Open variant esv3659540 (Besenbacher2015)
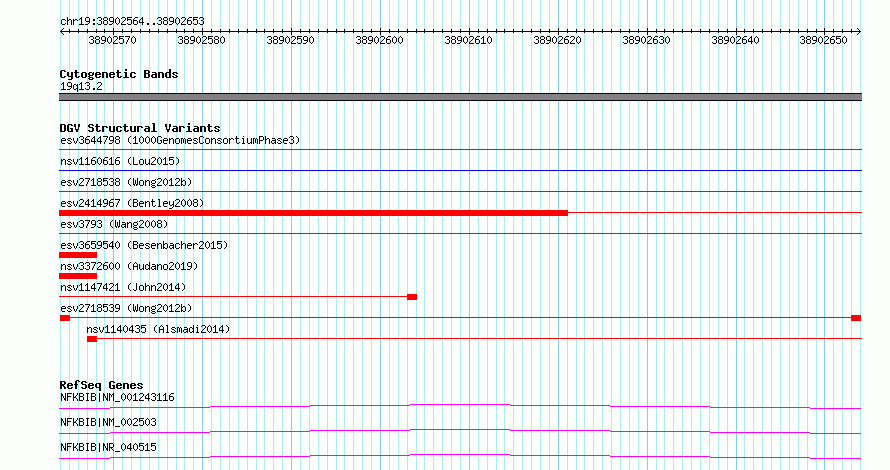The height and width of the screenshot is (470, 890). click(144, 245)
